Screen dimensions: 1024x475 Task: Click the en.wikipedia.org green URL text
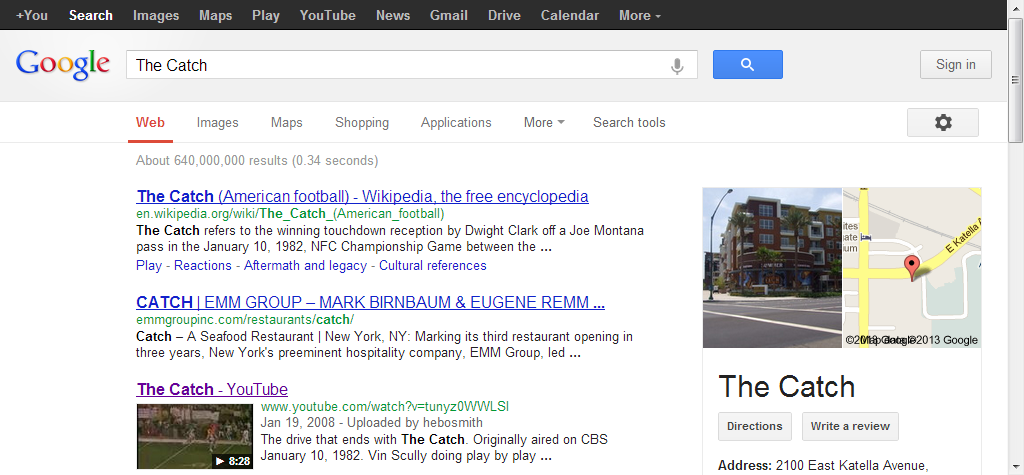(x=290, y=214)
